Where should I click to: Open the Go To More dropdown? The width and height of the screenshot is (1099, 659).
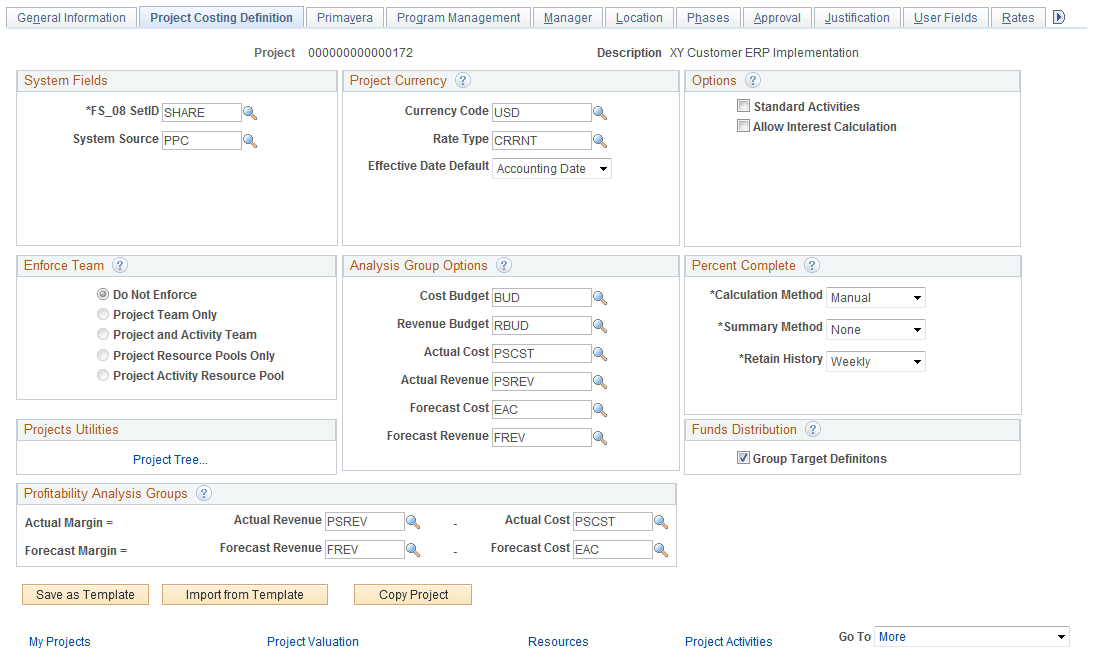coord(971,636)
